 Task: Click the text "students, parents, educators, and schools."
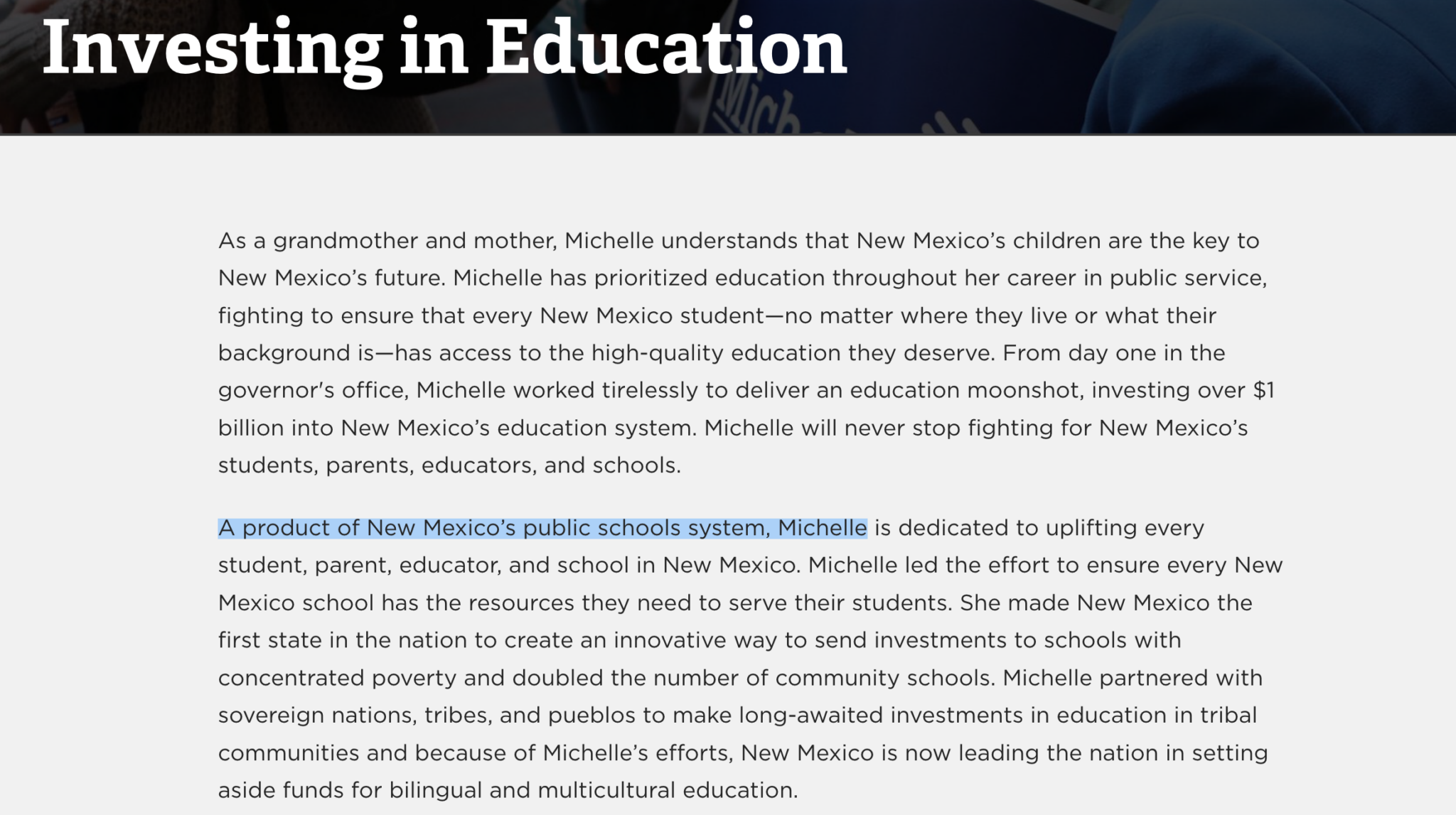click(449, 465)
